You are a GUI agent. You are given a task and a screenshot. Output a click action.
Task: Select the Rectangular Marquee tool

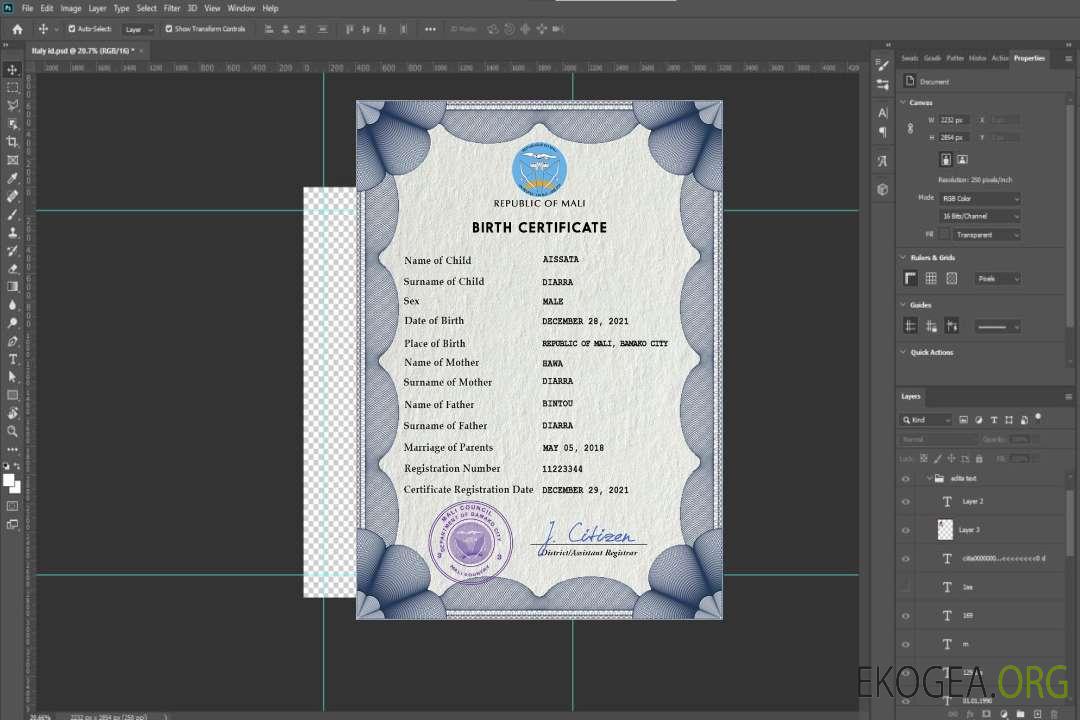[x=13, y=87]
